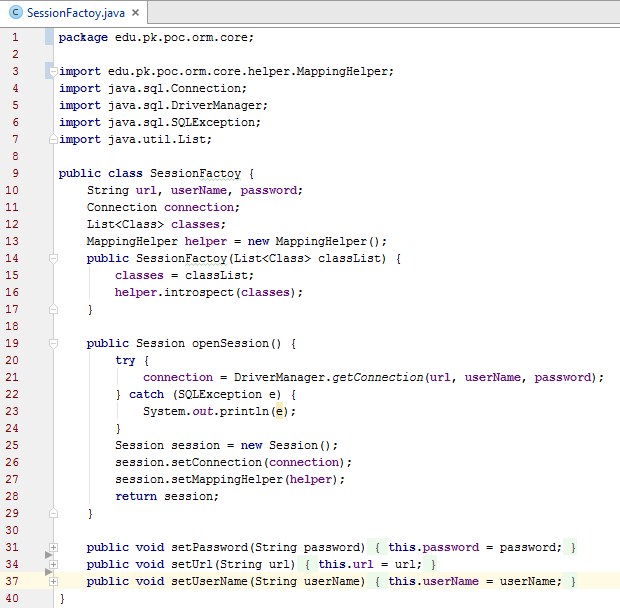The width and height of the screenshot is (620, 608).
Task: Click 'System.out.println' 'out' field
Action: tap(202, 412)
